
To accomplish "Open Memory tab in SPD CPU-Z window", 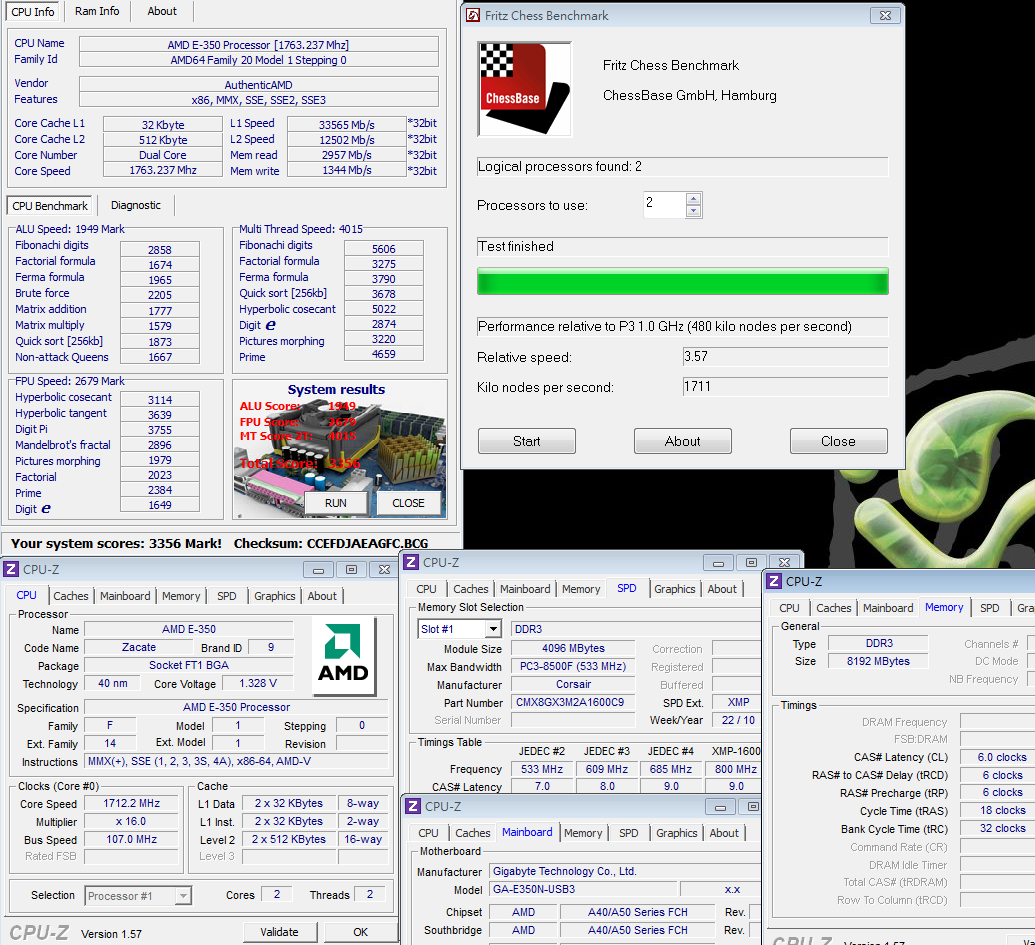I will (x=581, y=589).
